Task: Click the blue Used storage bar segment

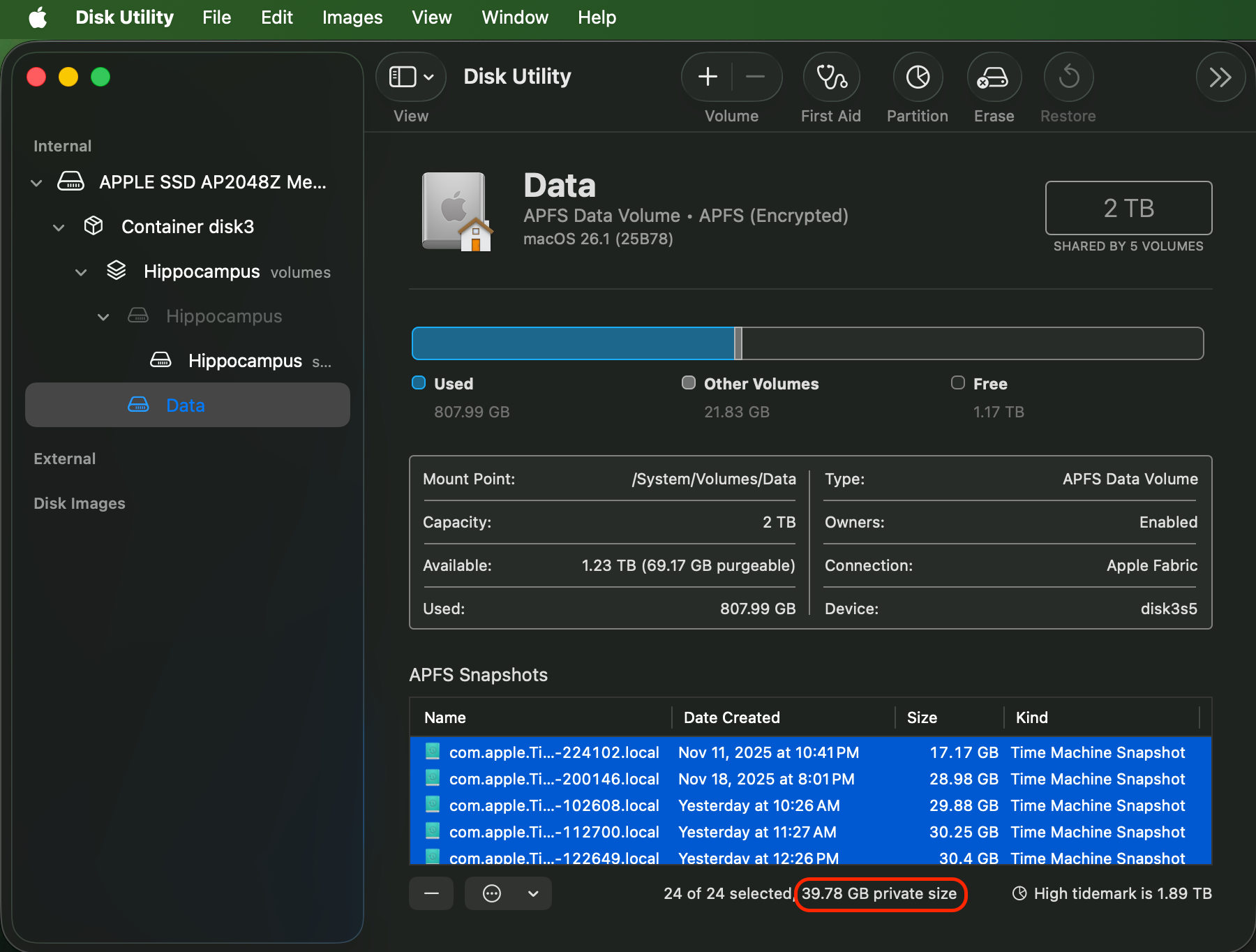Action: [572, 343]
